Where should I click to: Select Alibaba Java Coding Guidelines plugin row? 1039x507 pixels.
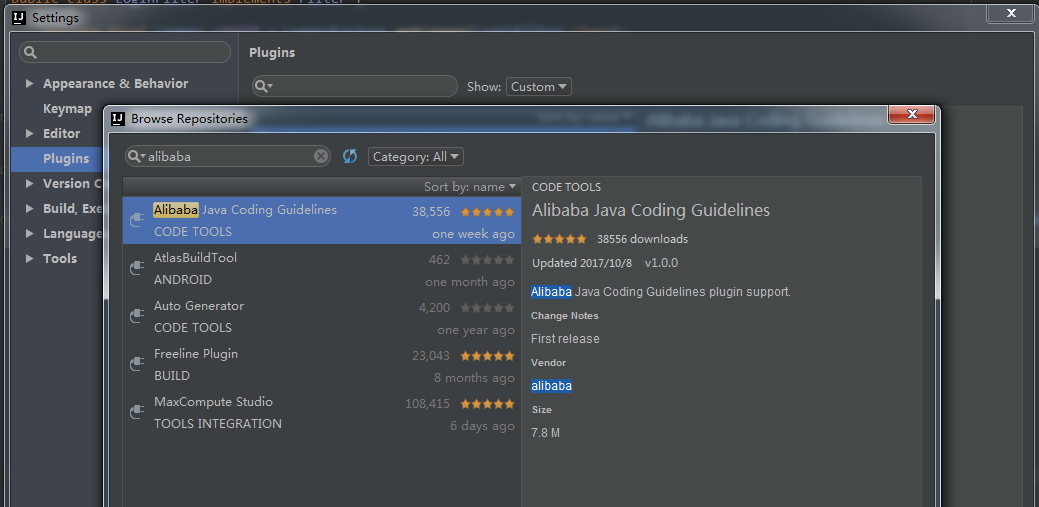(322, 220)
